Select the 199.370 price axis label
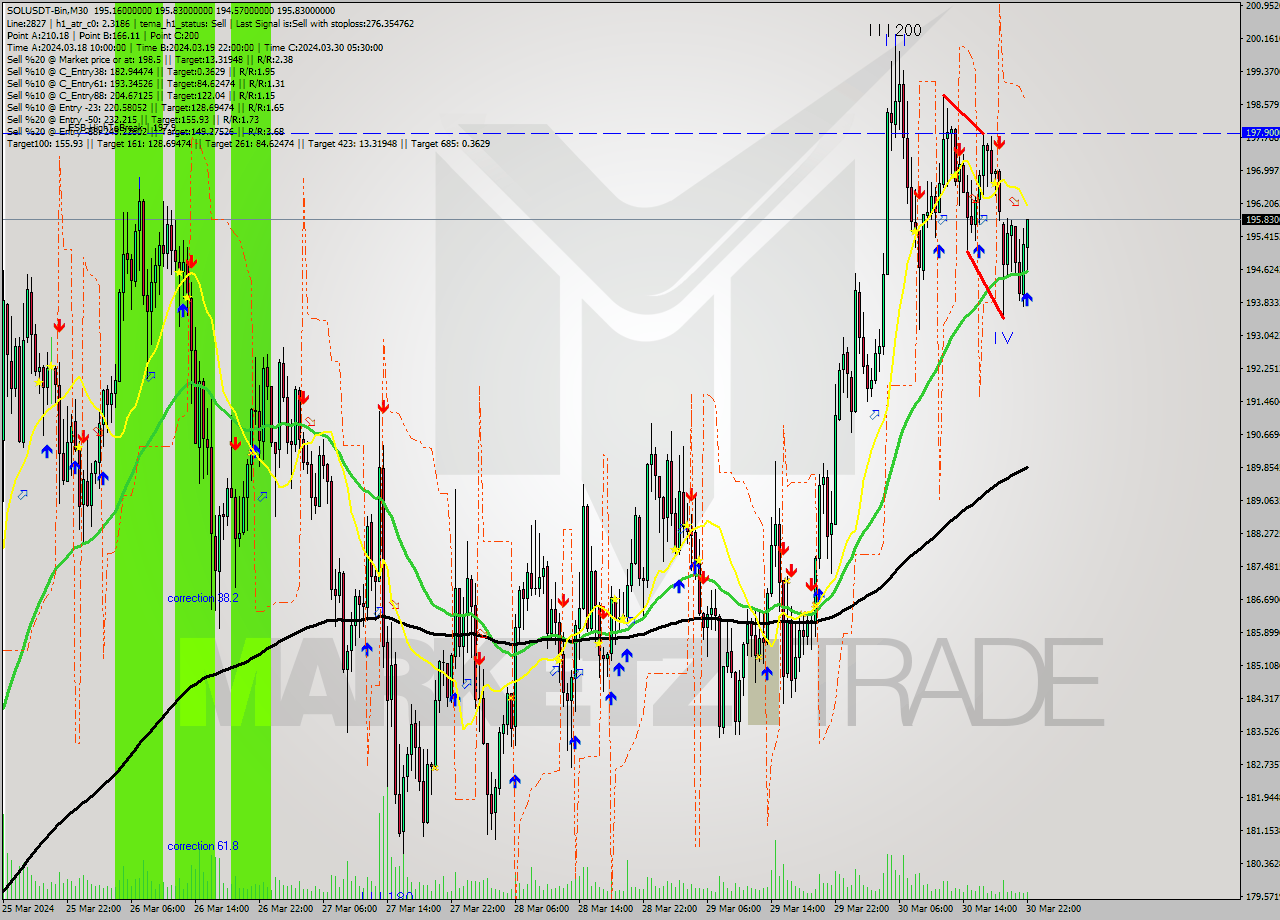Viewport: 1280px width, 920px height. (1262, 71)
